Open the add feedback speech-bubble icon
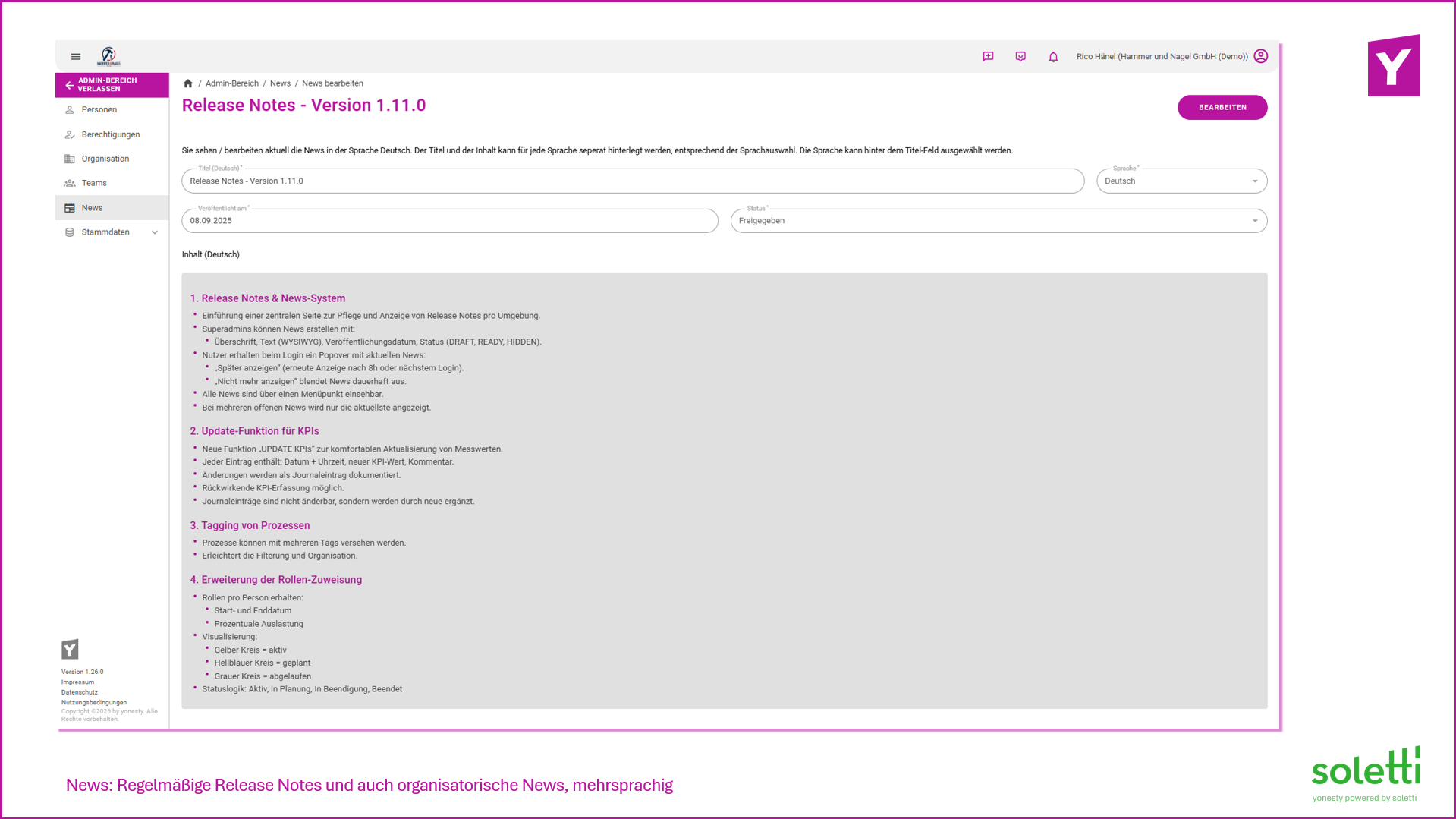The height and width of the screenshot is (819, 1456). click(988, 57)
